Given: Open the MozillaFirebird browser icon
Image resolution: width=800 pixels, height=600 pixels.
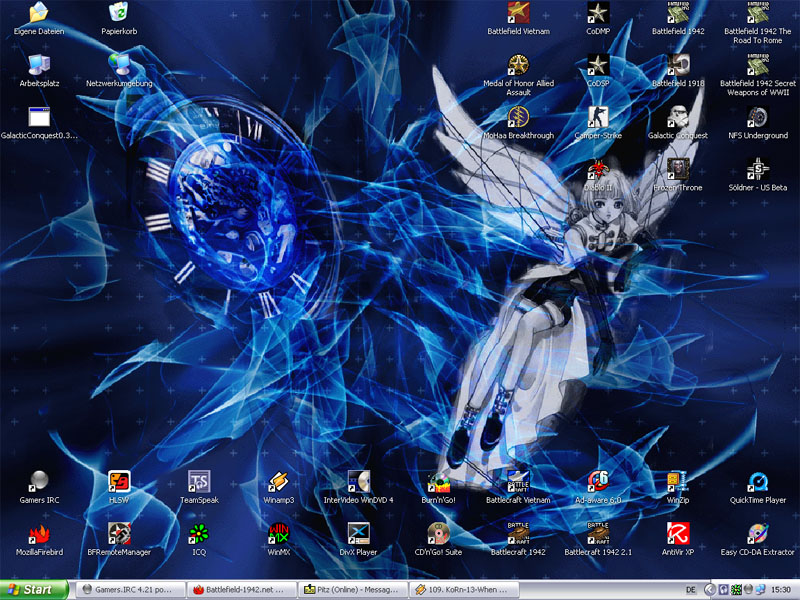Looking at the screenshot, I should click(x=39, y=534).
